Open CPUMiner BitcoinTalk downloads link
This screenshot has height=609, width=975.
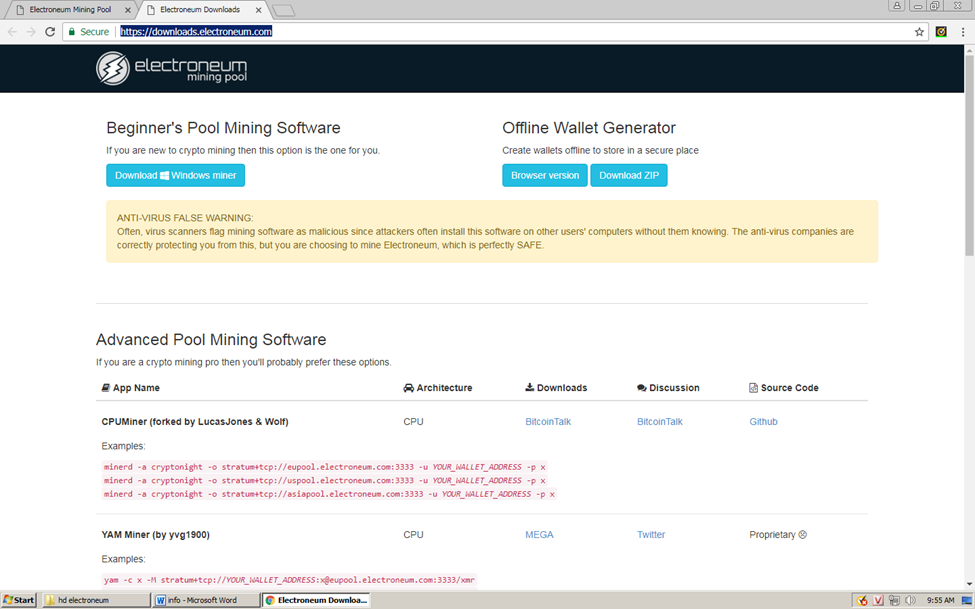[x=548, y=422]
